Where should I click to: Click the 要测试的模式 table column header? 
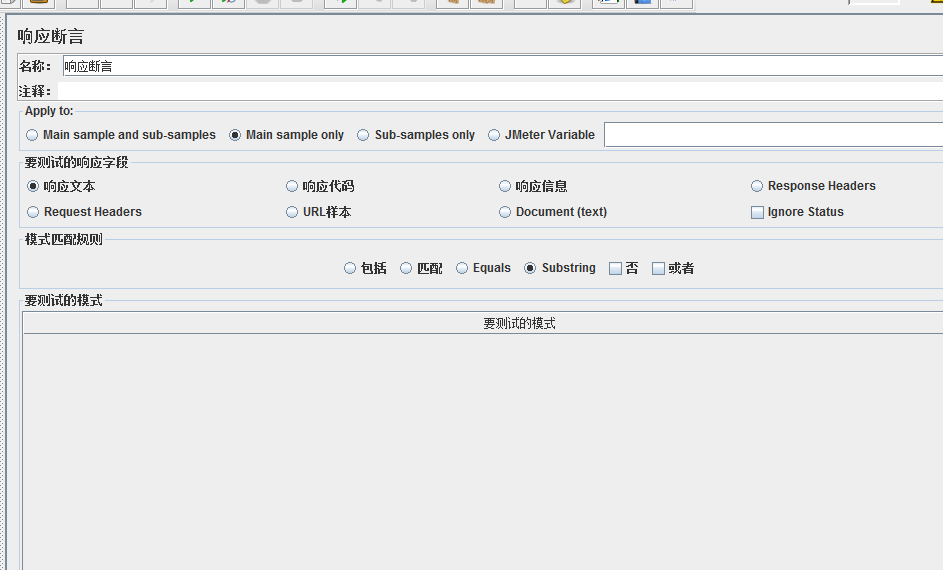(x=483, y=323)
